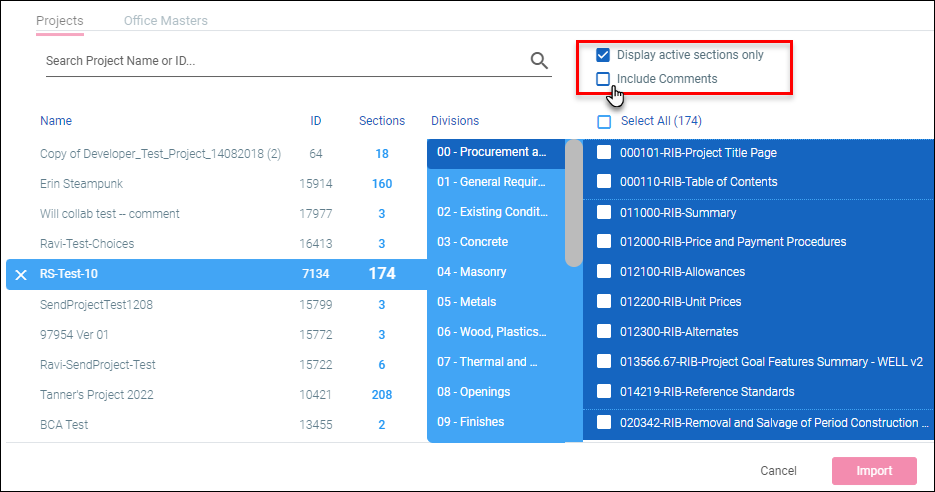Sort by the Name column header
The height and width of the screenshot is (492, 935).
56,120
